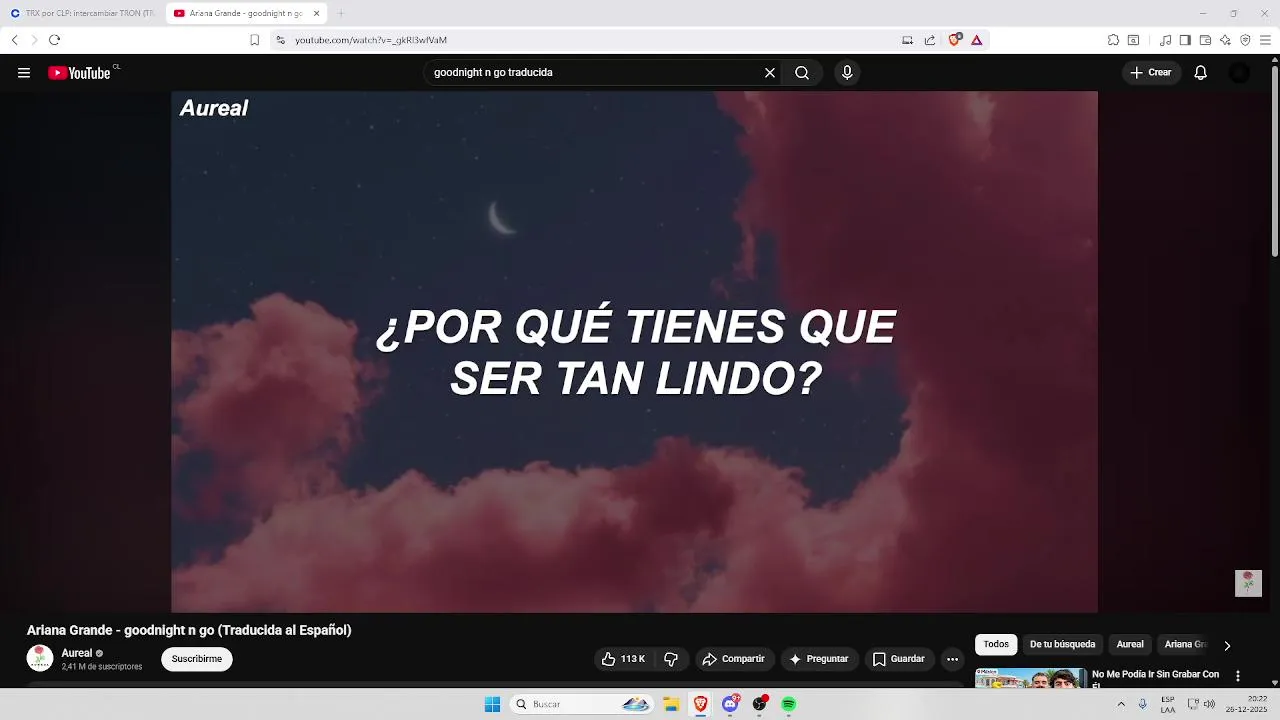Open Brave Rewards triangle icon
The width and height of the screenshot is (1280, 720).
coord(977,40)
